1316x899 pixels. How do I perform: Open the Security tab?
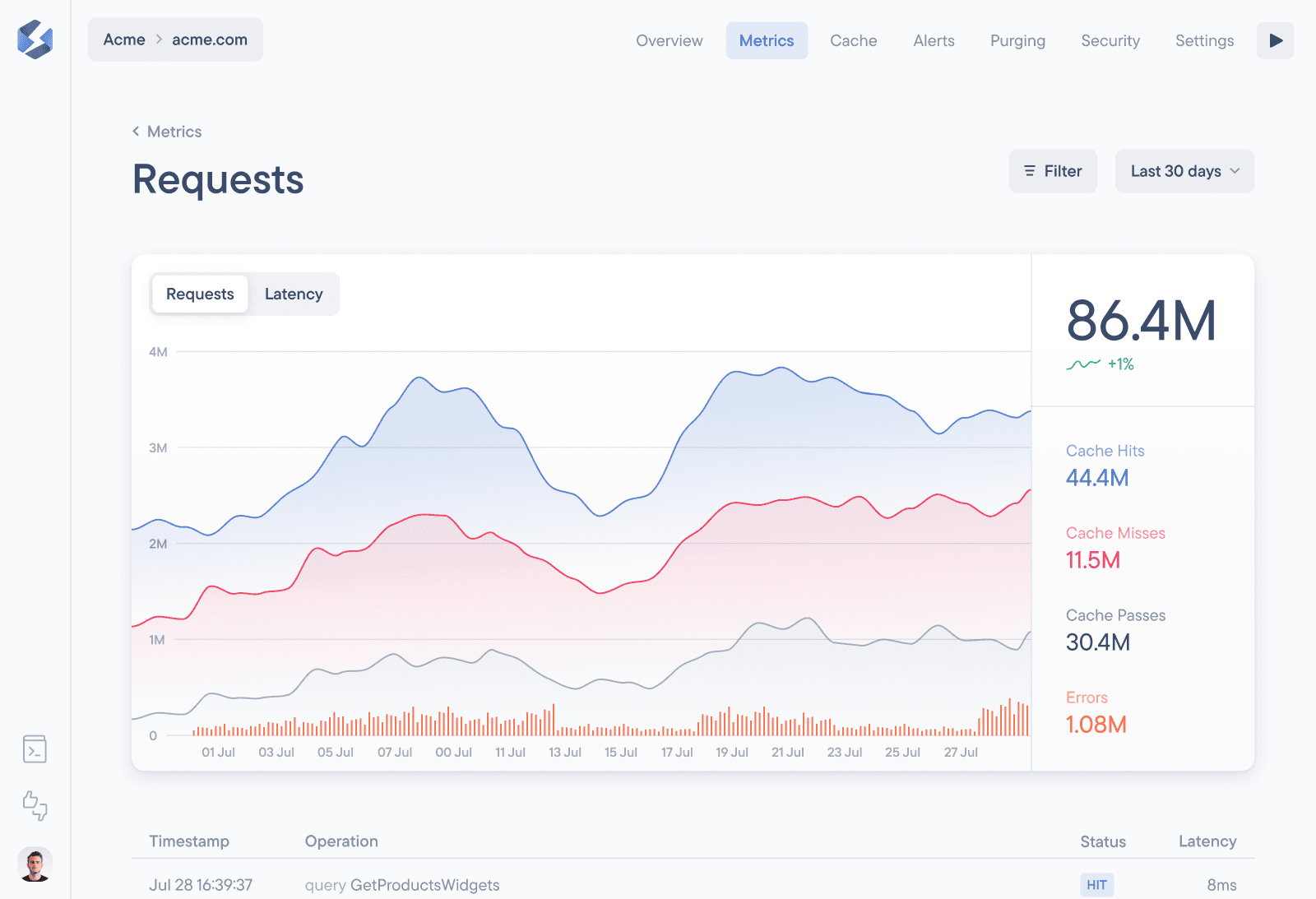[1110, 41]
